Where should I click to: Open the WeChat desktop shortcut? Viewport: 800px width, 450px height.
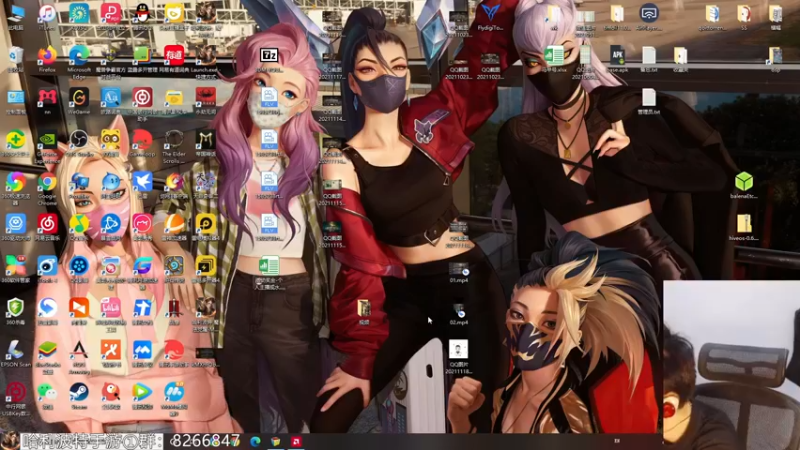pos(47,396)
